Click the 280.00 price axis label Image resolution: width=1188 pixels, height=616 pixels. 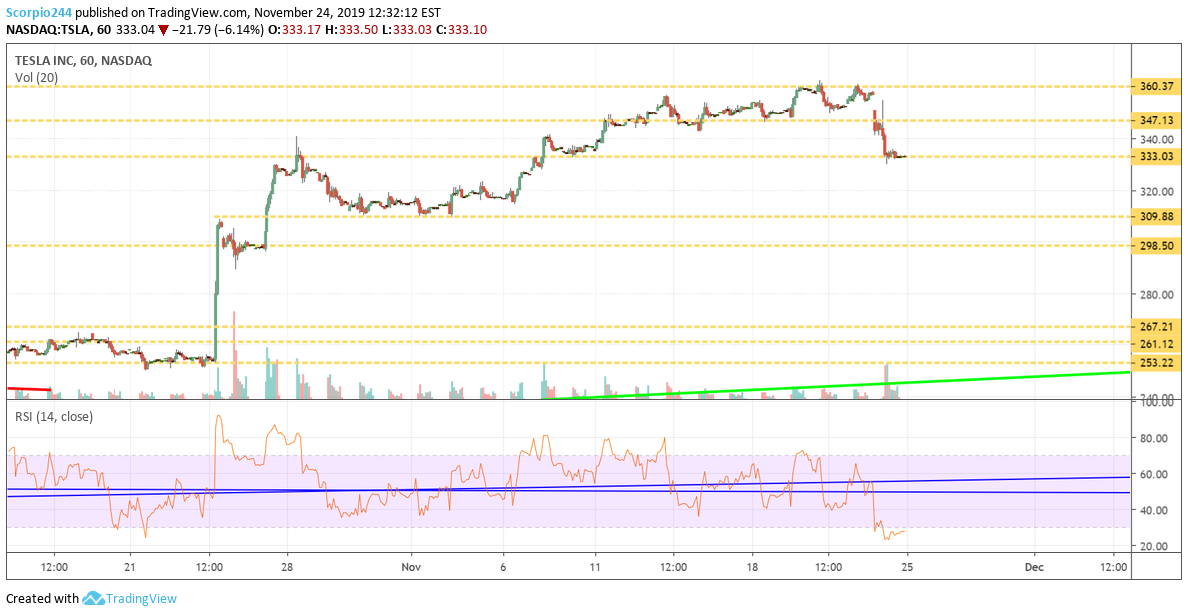(x=1156, y=295)
